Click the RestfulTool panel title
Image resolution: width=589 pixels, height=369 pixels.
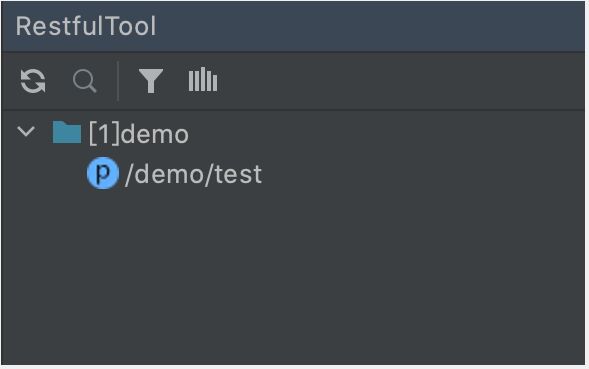point(86,26)
